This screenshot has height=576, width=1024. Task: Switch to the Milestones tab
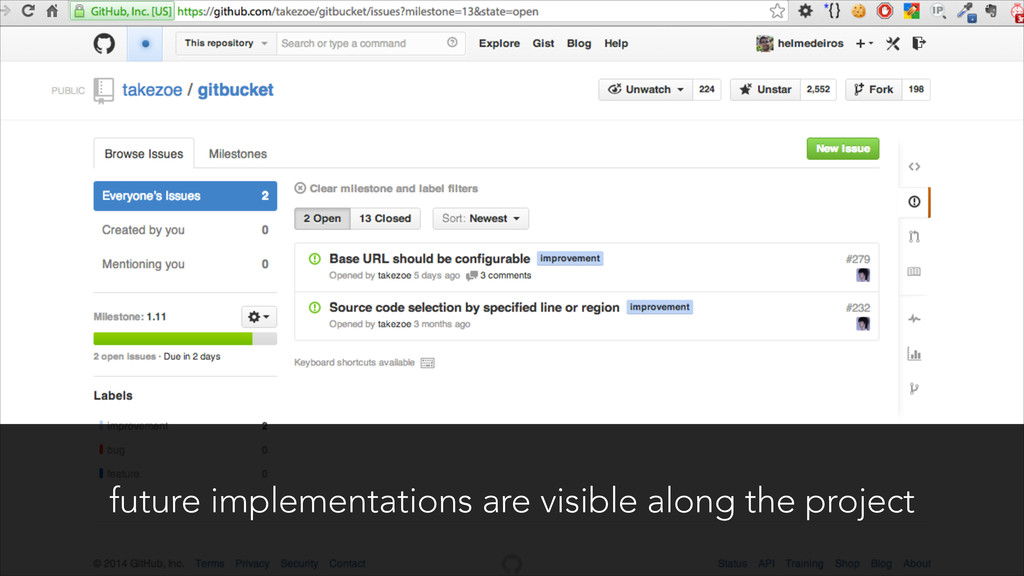pyautogui.click(x=237, y=154)
